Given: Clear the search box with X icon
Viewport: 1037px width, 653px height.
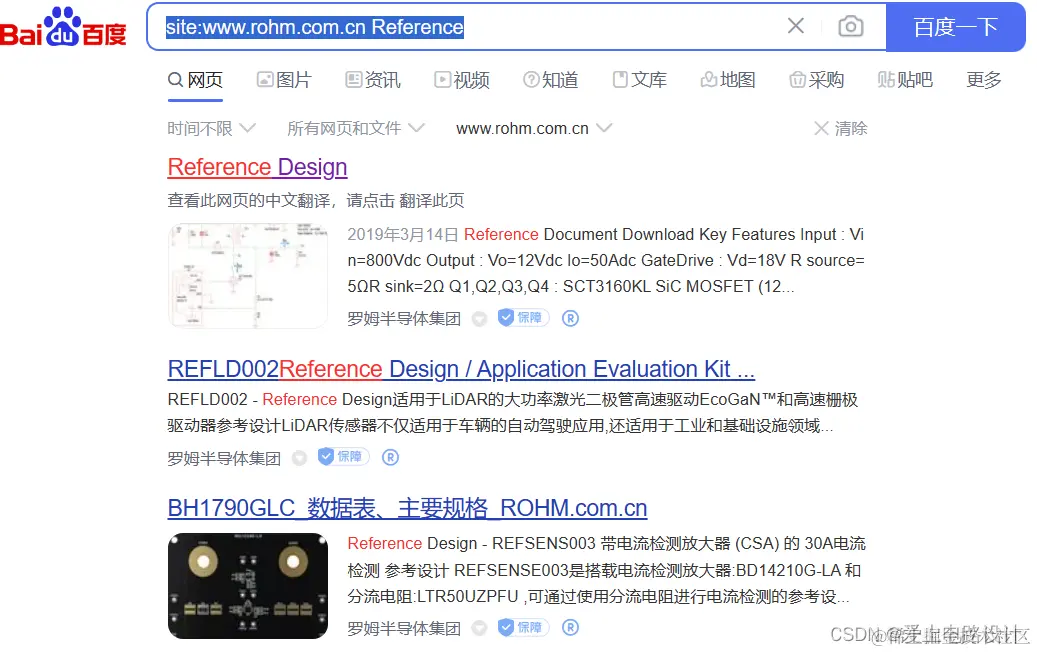Looking at the screenshot, I should (796, 26).
